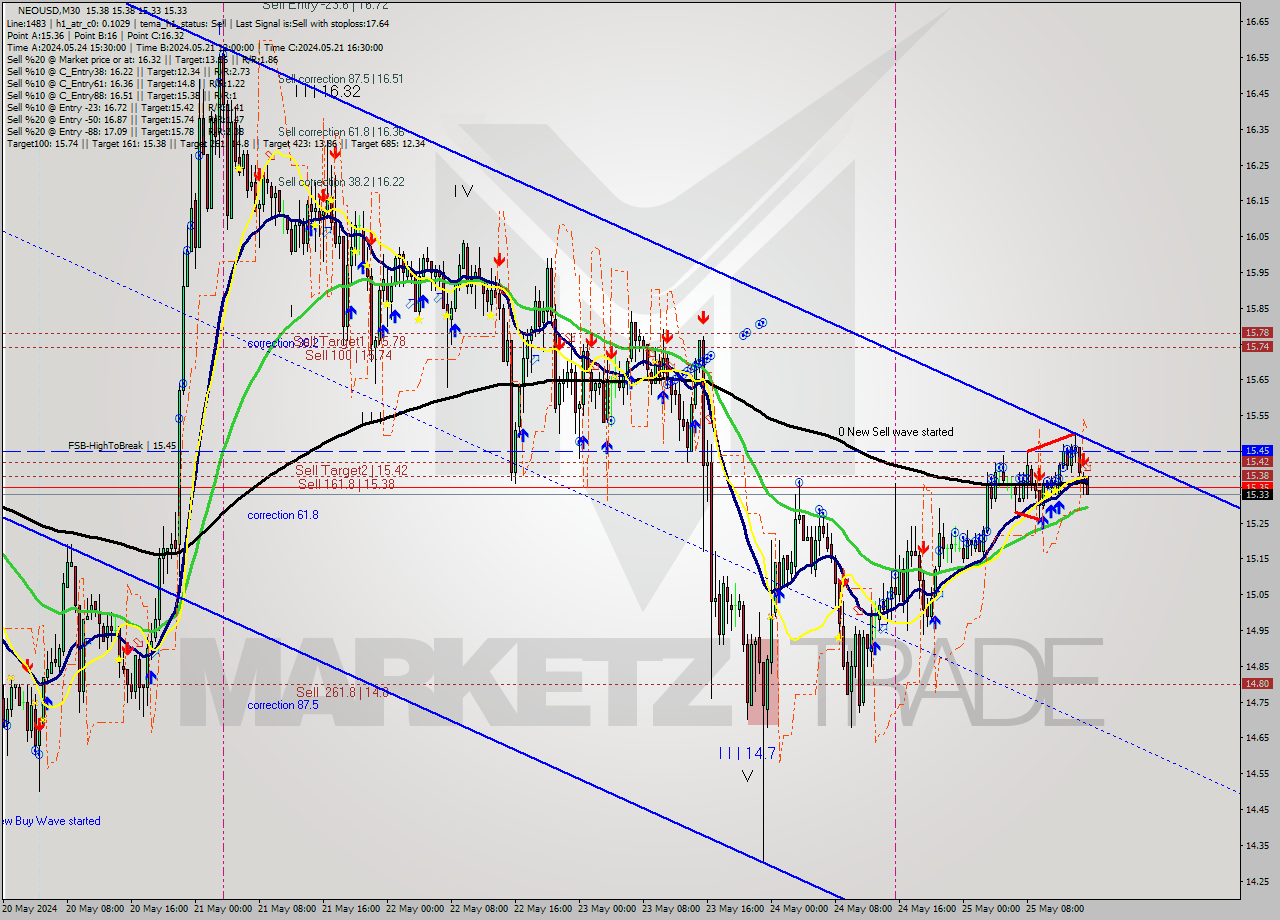
Task: Click the red 15.42 axis price tag
Action: [x=1257, y=462]
